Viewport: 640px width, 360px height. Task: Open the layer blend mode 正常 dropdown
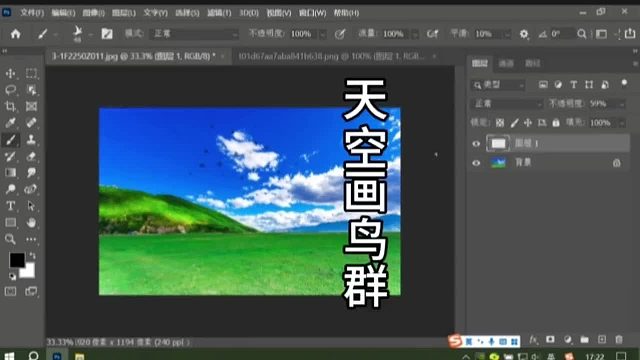(x=507, y=104)
